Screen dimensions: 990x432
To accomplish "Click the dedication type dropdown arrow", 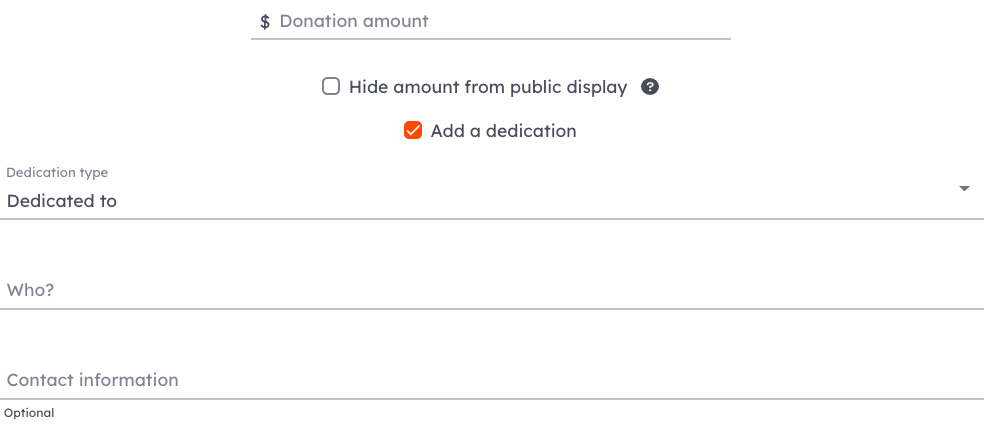I will pyautogui.click(x=964, y=188).
